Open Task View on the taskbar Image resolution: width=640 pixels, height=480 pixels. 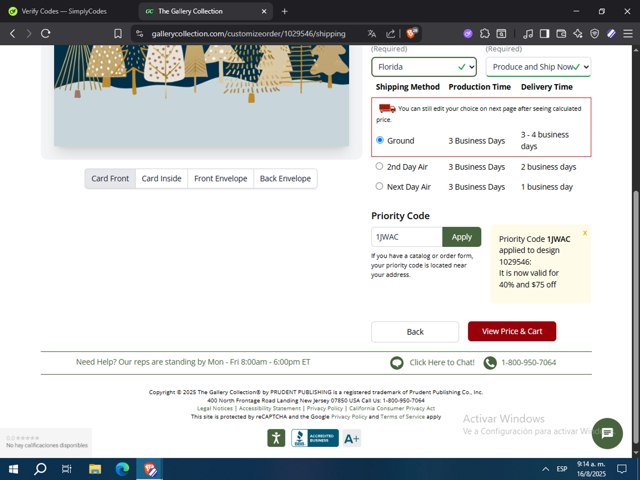pos(67,469)
